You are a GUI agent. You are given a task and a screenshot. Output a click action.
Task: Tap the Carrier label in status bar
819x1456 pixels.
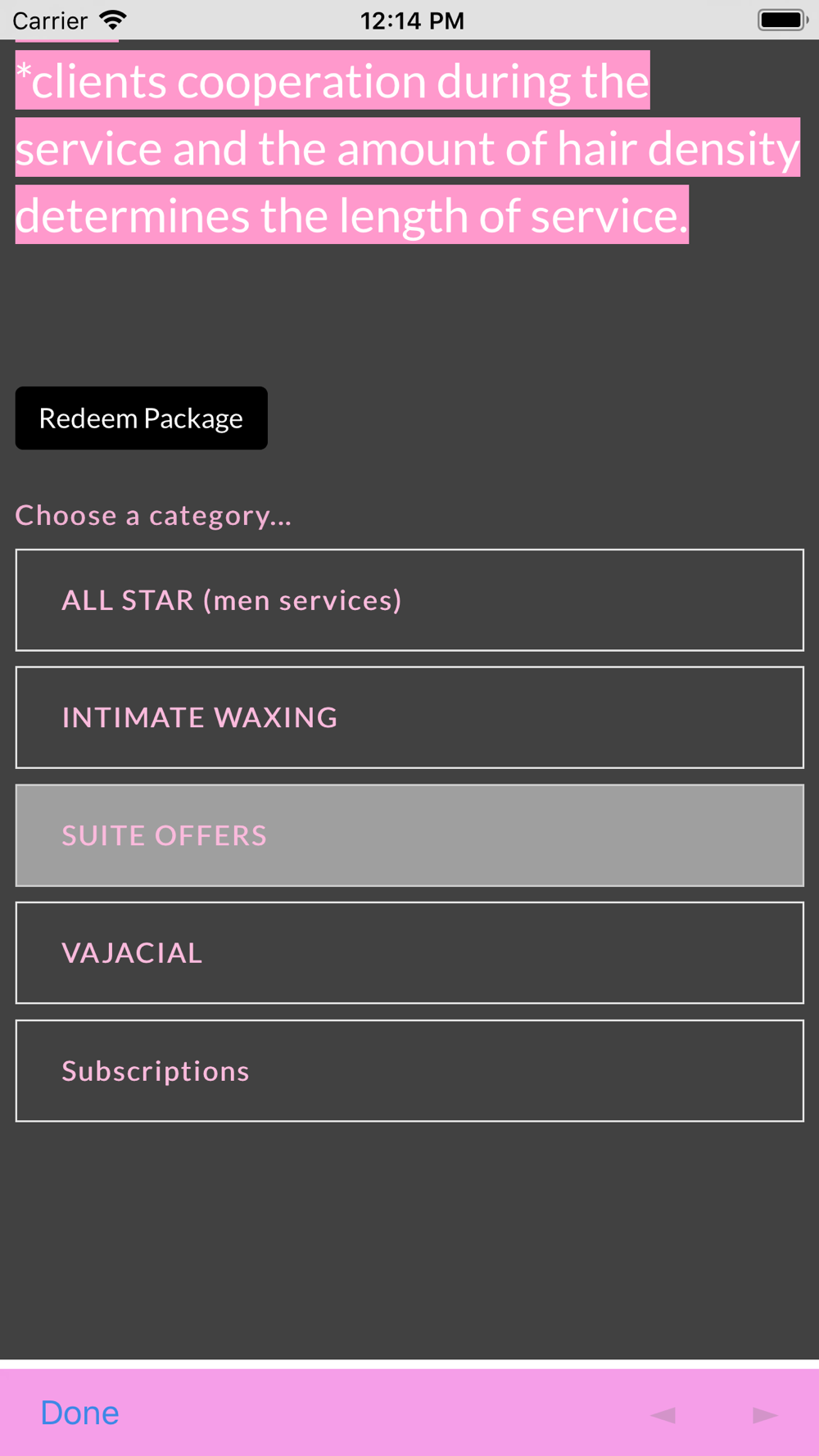click(x=50, y=20)
